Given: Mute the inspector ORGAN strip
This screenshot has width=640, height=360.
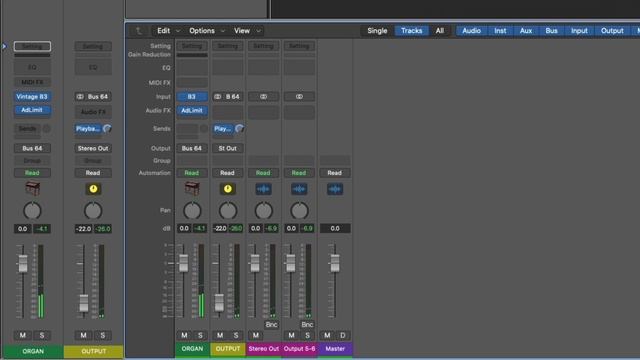Looking at the screenshot, I should coord(23,335).
